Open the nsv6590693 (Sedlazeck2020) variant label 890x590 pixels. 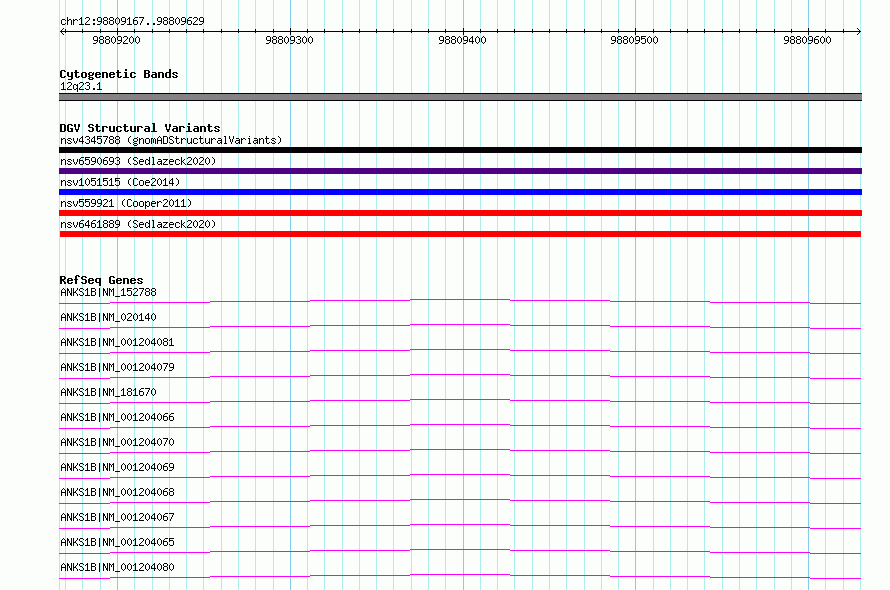[138, 161]
